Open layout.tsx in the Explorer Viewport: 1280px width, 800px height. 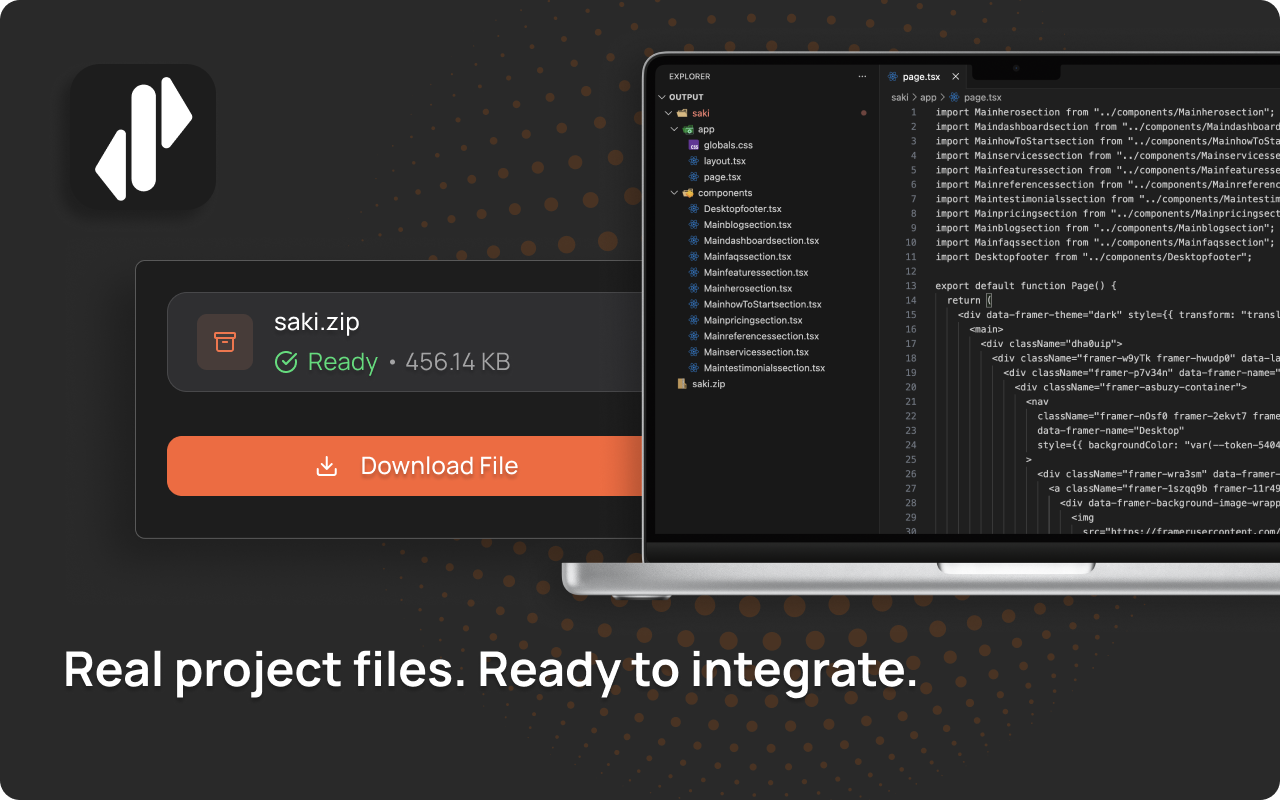pyautogui.click(x=724, y=161)
